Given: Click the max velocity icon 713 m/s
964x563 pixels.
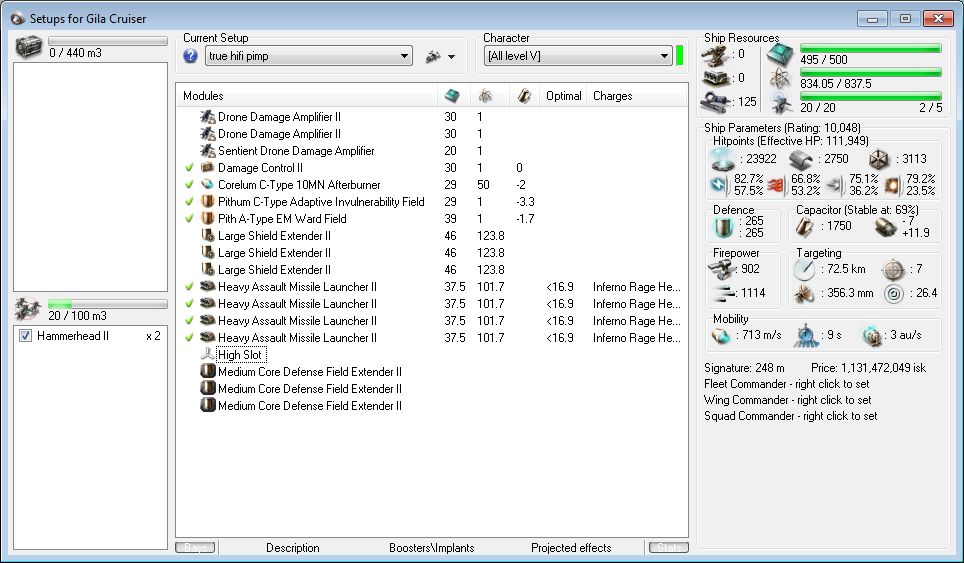Looking at the screenshot, I should coord(721,336).
